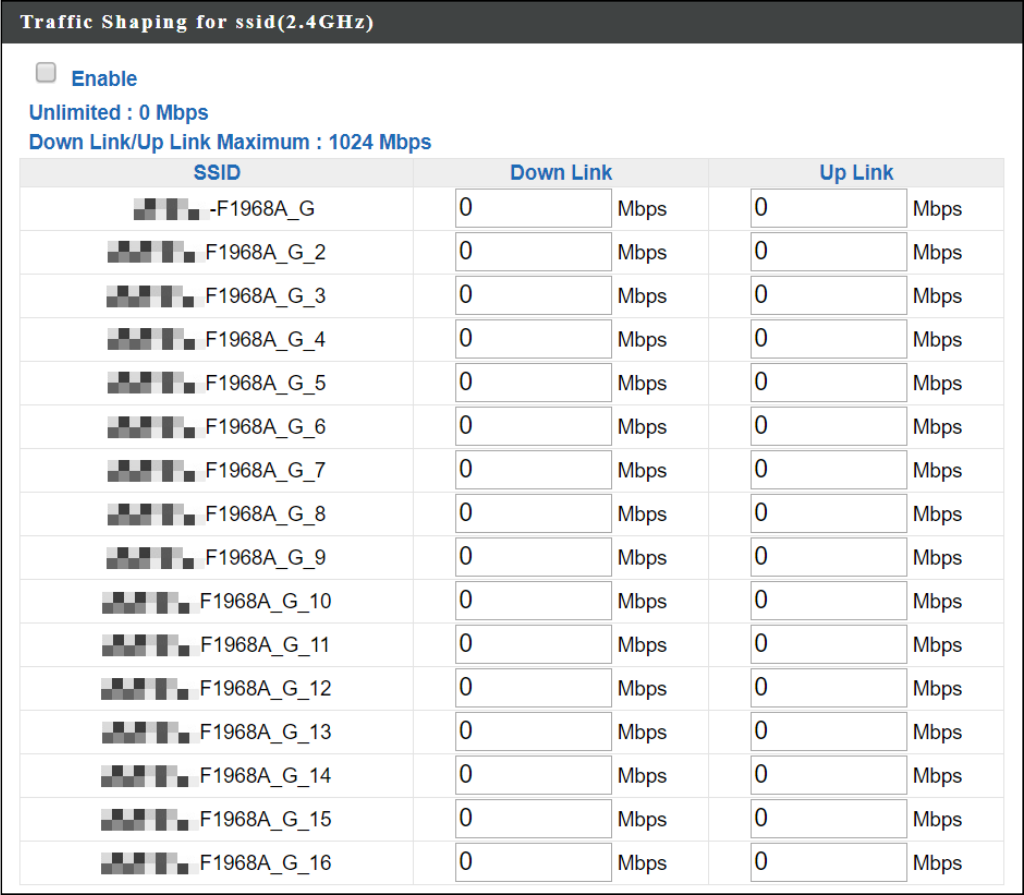Select Down Link field for F1968A_G_15
The height and width of the screenshot is (895, 1024).
pyautogui.click(x=533, y=819)
